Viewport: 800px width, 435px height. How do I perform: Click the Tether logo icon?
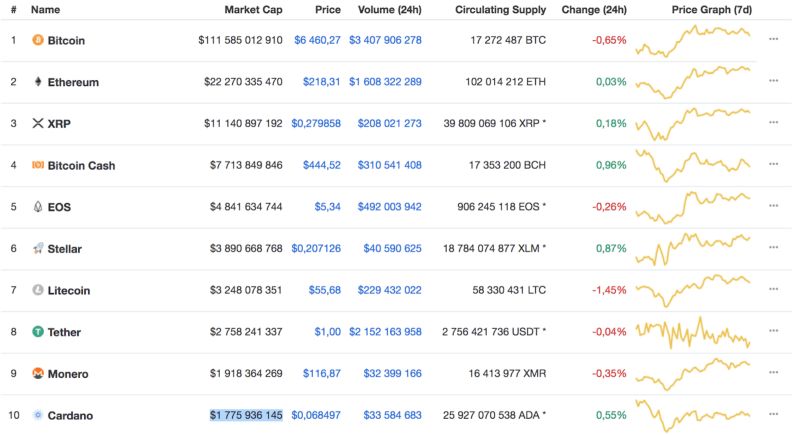(x=38, y=332)
